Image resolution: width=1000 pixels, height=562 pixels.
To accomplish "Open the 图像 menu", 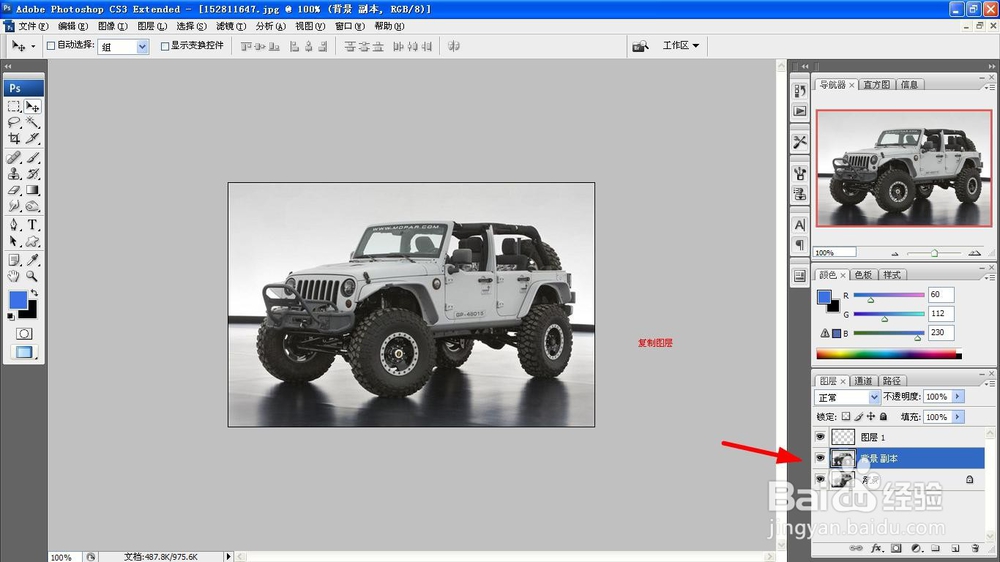I will click(x=113, y=26).
